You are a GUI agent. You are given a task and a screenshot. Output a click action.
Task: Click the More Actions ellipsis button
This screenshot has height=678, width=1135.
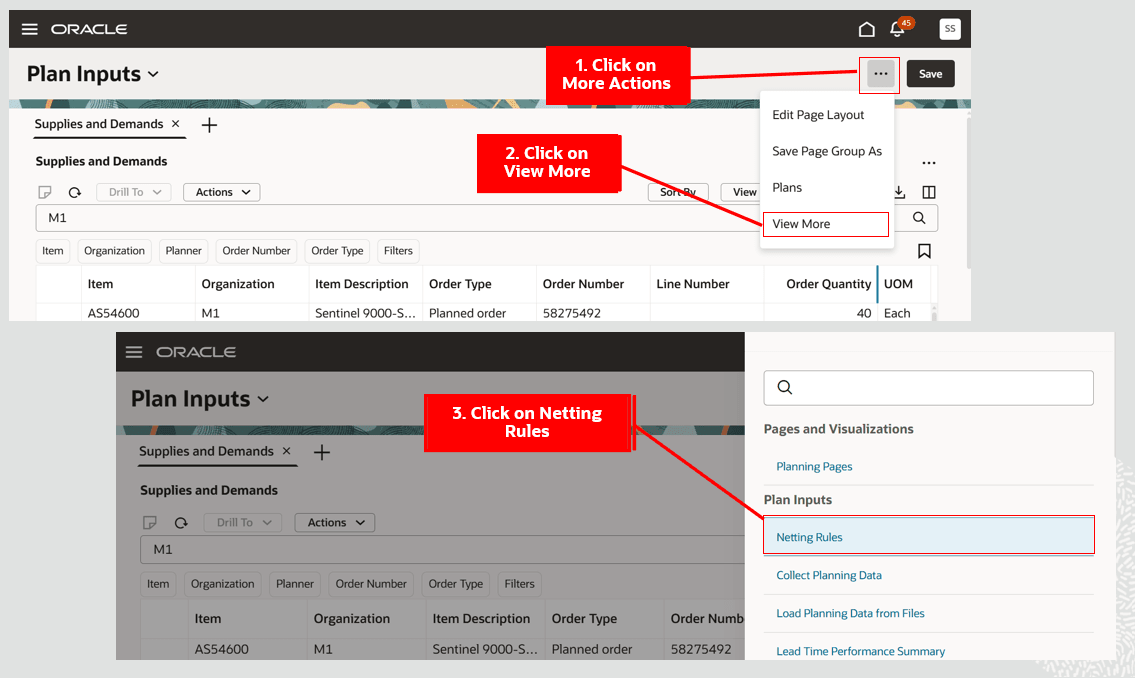[x=879, y=74]
